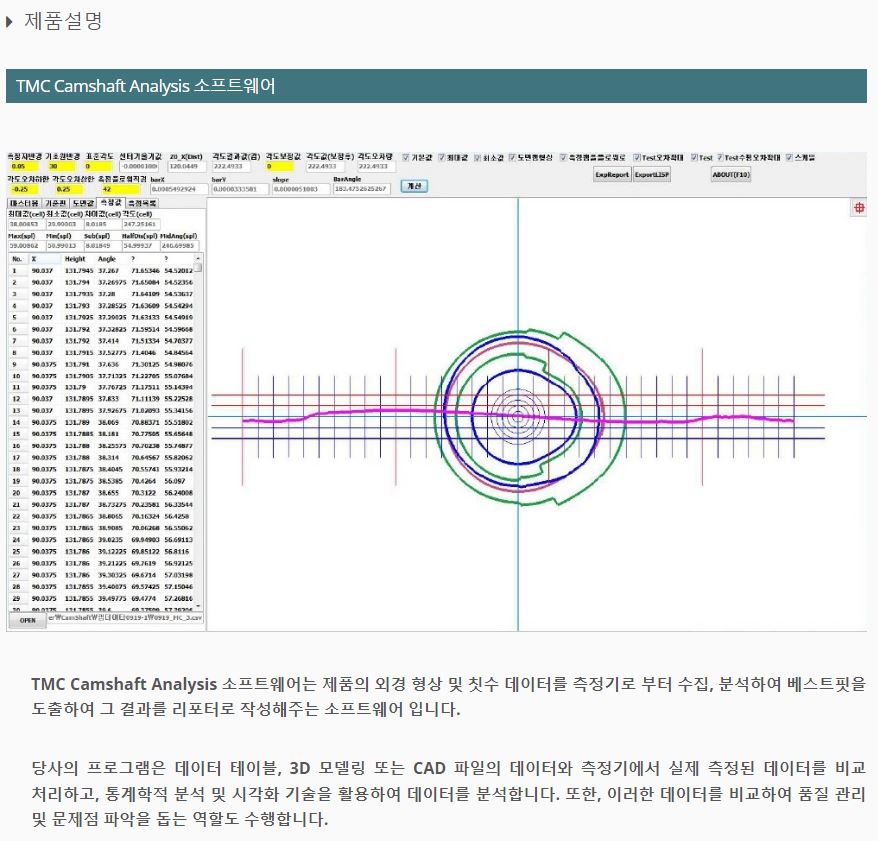
Task: Open the ABOUT(F10) dialog button
Action: pyautogui.click(x=731, y=175)
